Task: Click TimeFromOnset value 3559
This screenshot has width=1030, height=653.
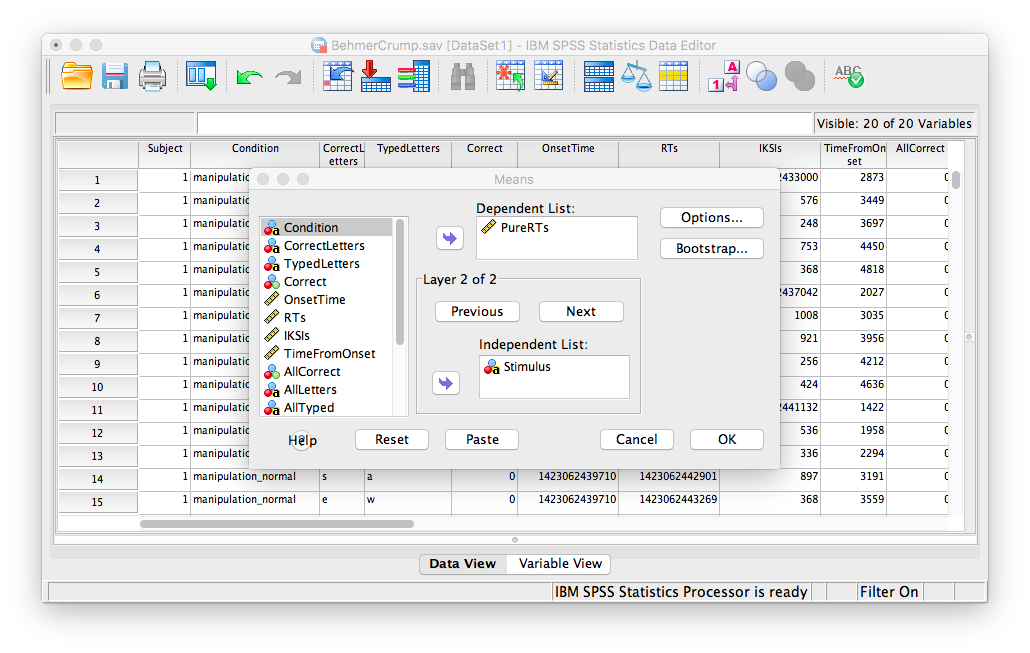Action: click(853, 499)
